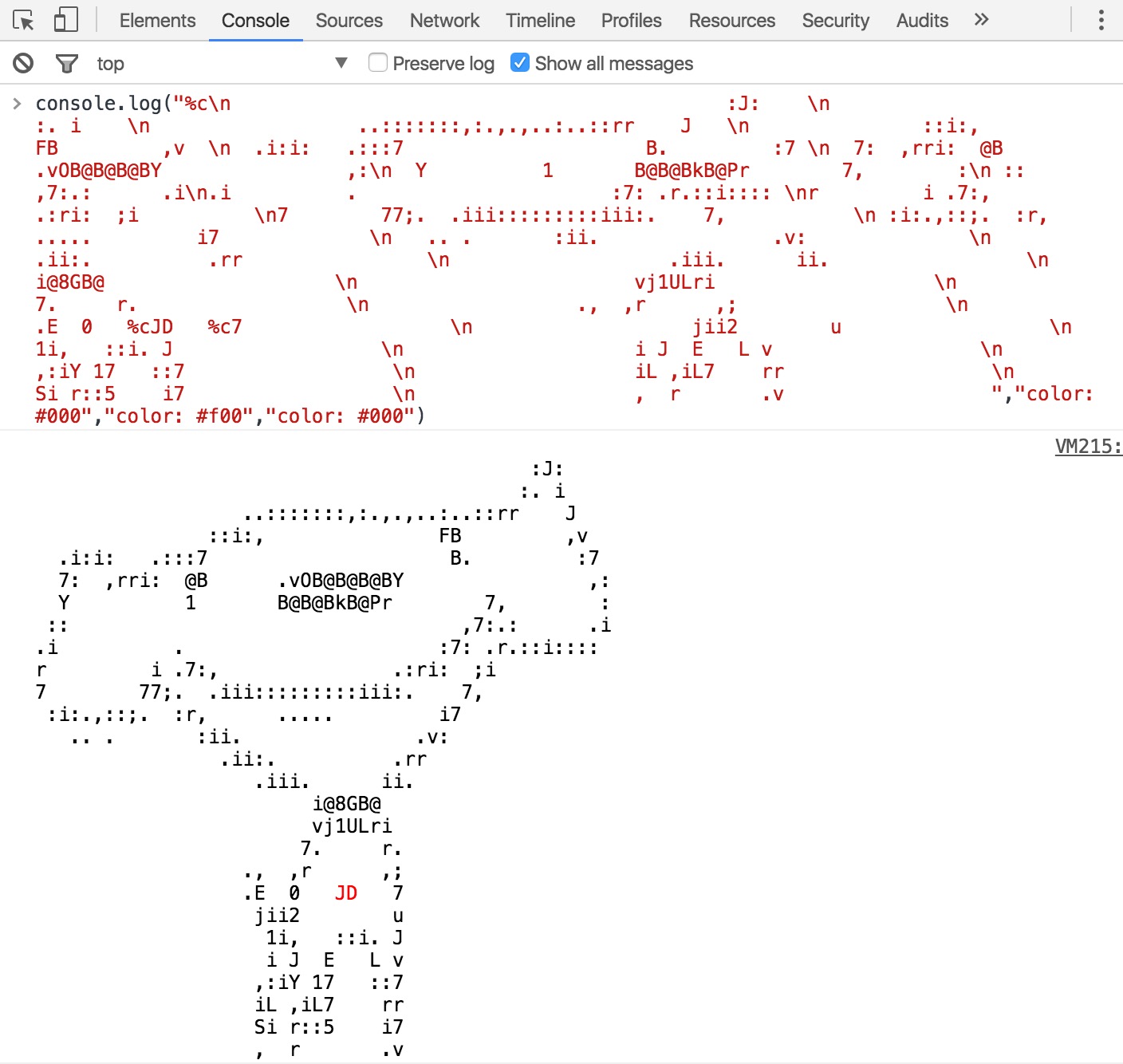Open the VM215 source link
Screen dimensions: 1123x1064
pos(1089,447)
